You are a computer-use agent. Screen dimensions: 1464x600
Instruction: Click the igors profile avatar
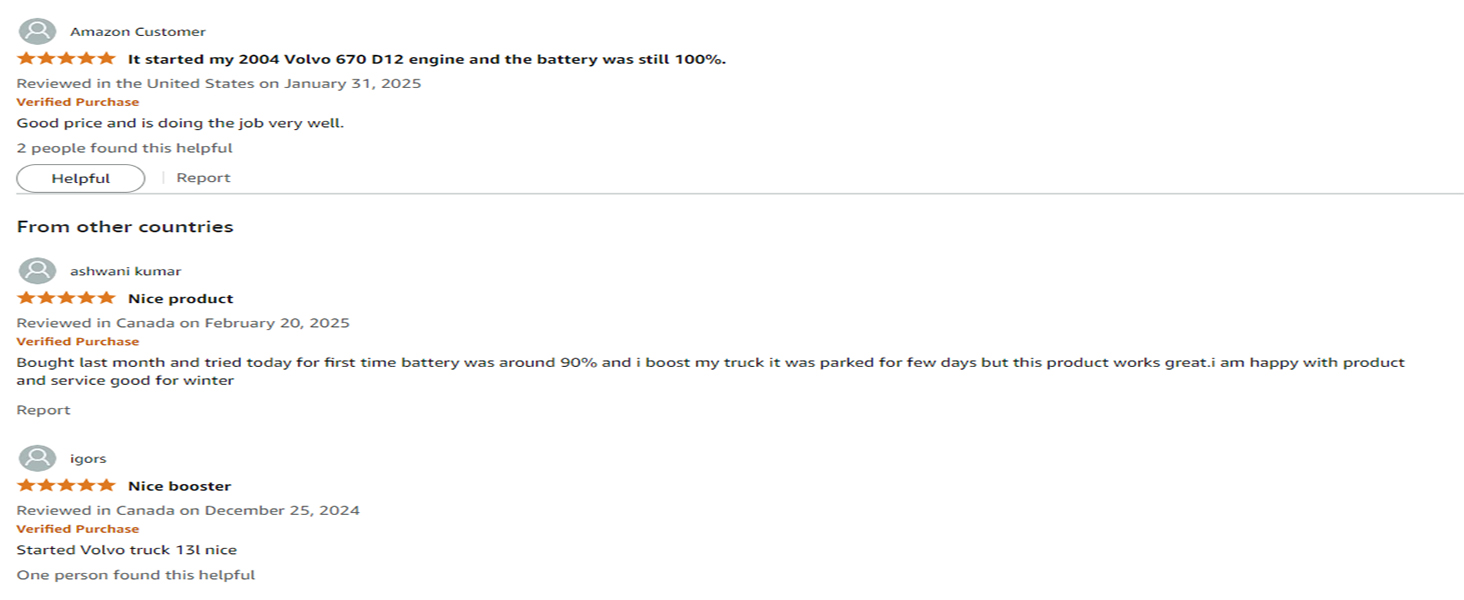pyautogui.click(x=38, y=458)
